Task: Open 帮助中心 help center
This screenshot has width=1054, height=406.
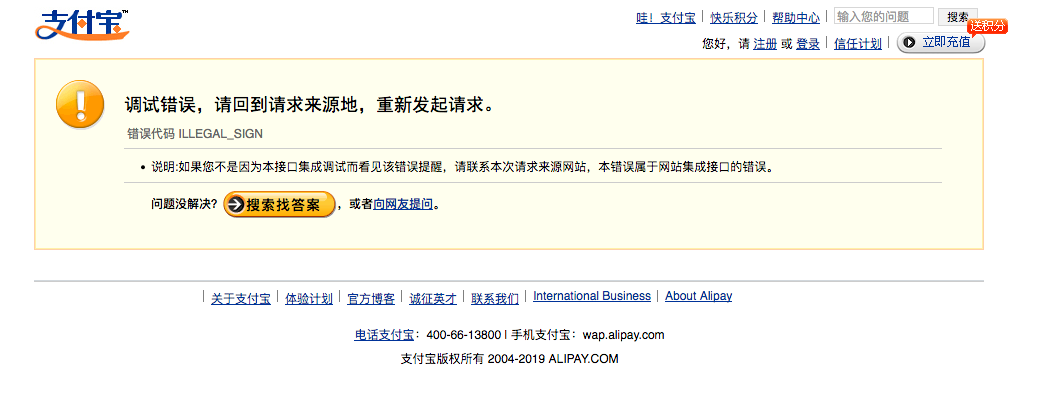Action: (795, 18)
